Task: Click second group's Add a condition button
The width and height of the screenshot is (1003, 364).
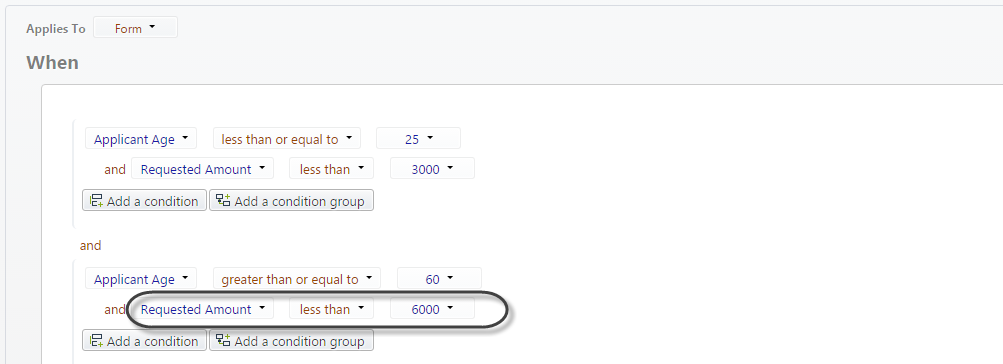Action: click(x=145, y=340)
